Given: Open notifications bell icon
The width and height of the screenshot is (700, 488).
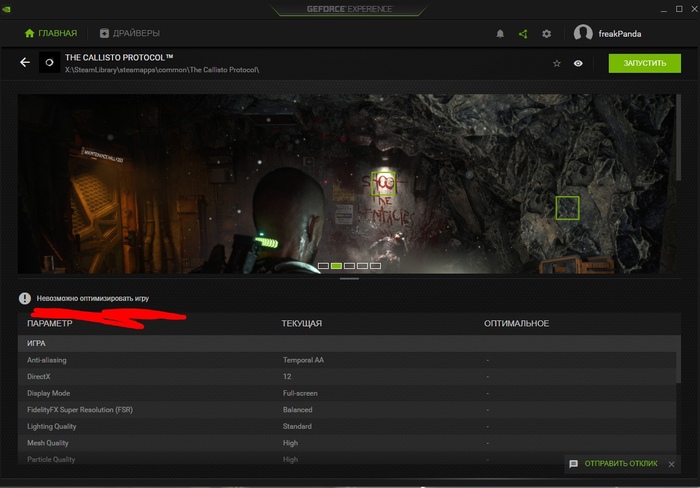Looking at the screenshot, I should pyautogui.click(x=500, y=34).
